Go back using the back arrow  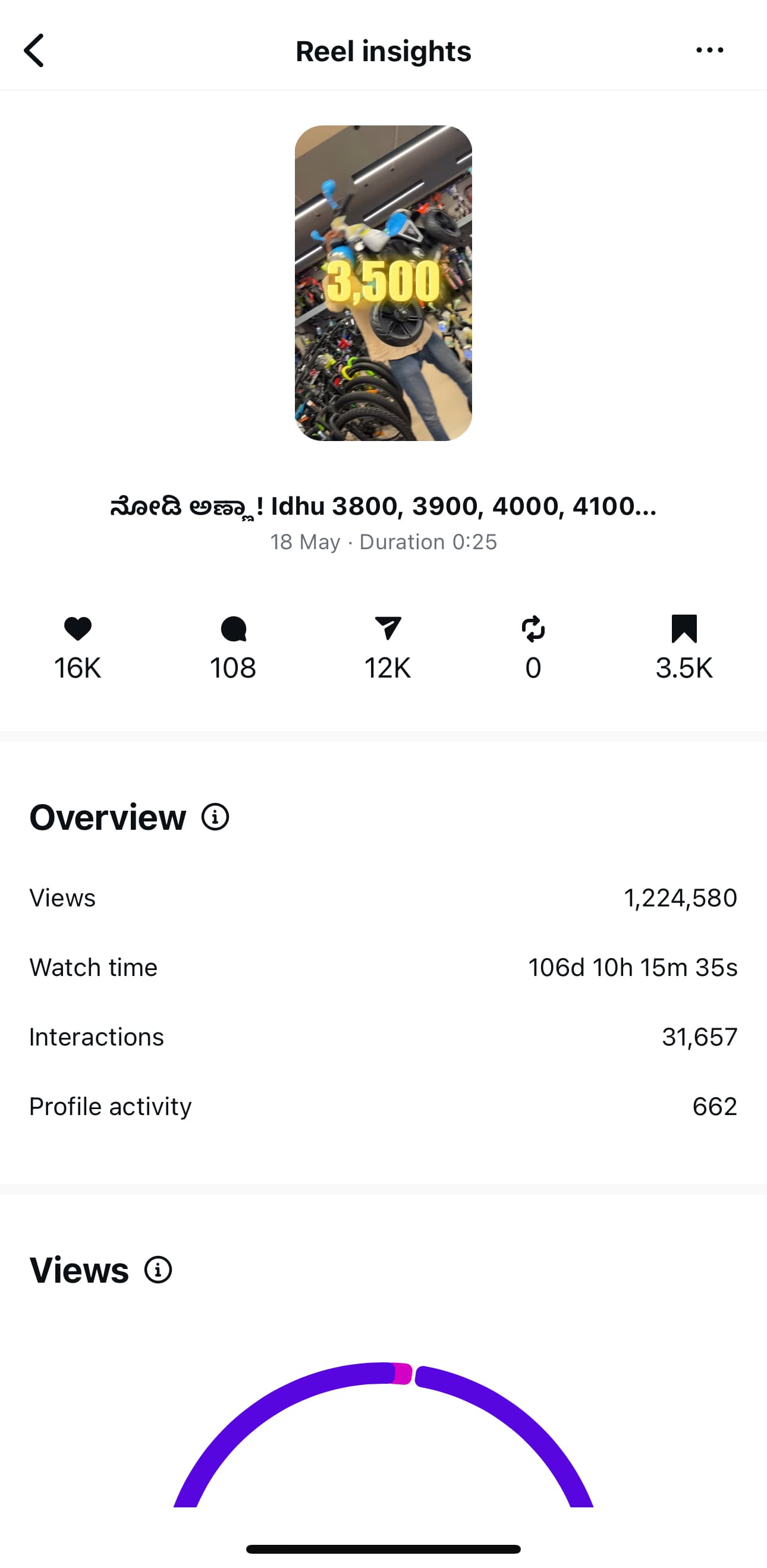pos(34,51)
